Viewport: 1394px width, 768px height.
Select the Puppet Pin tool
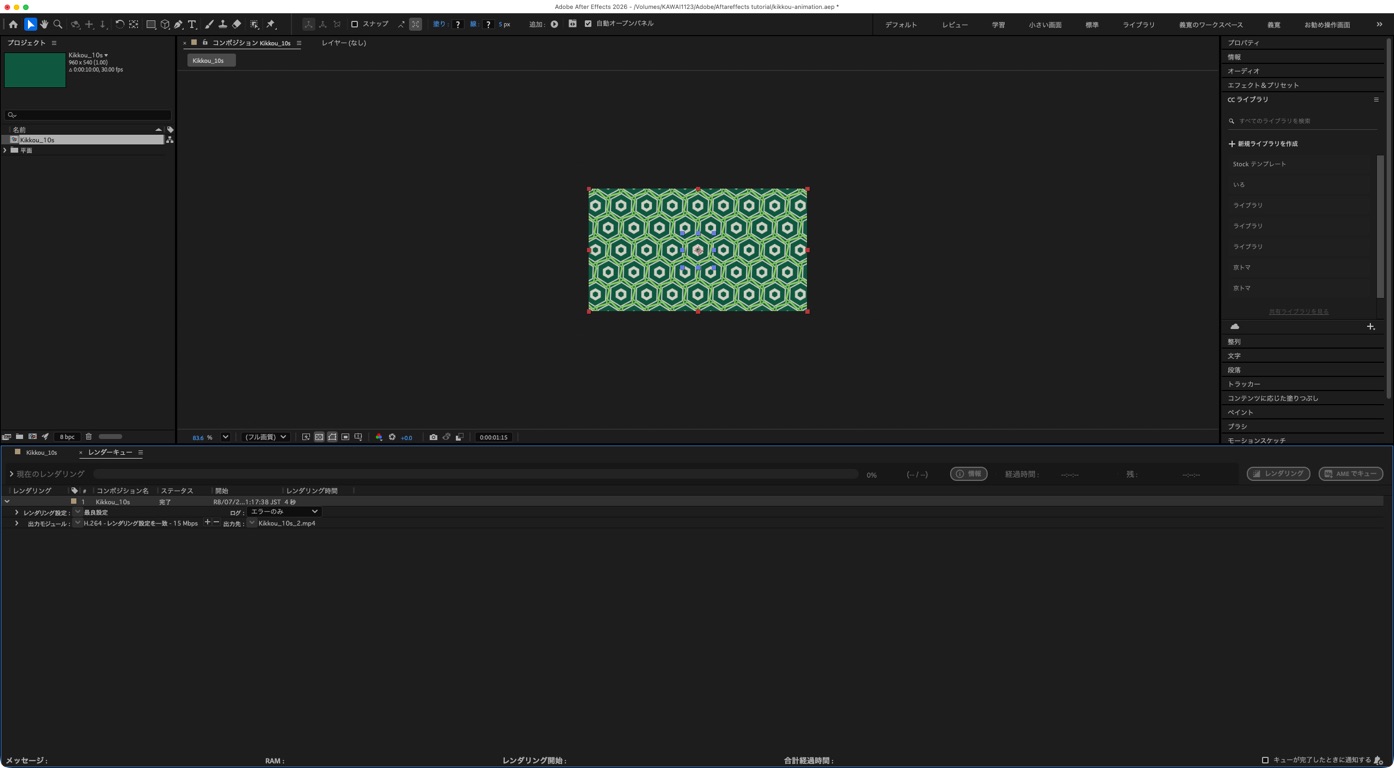click(271, 24)
